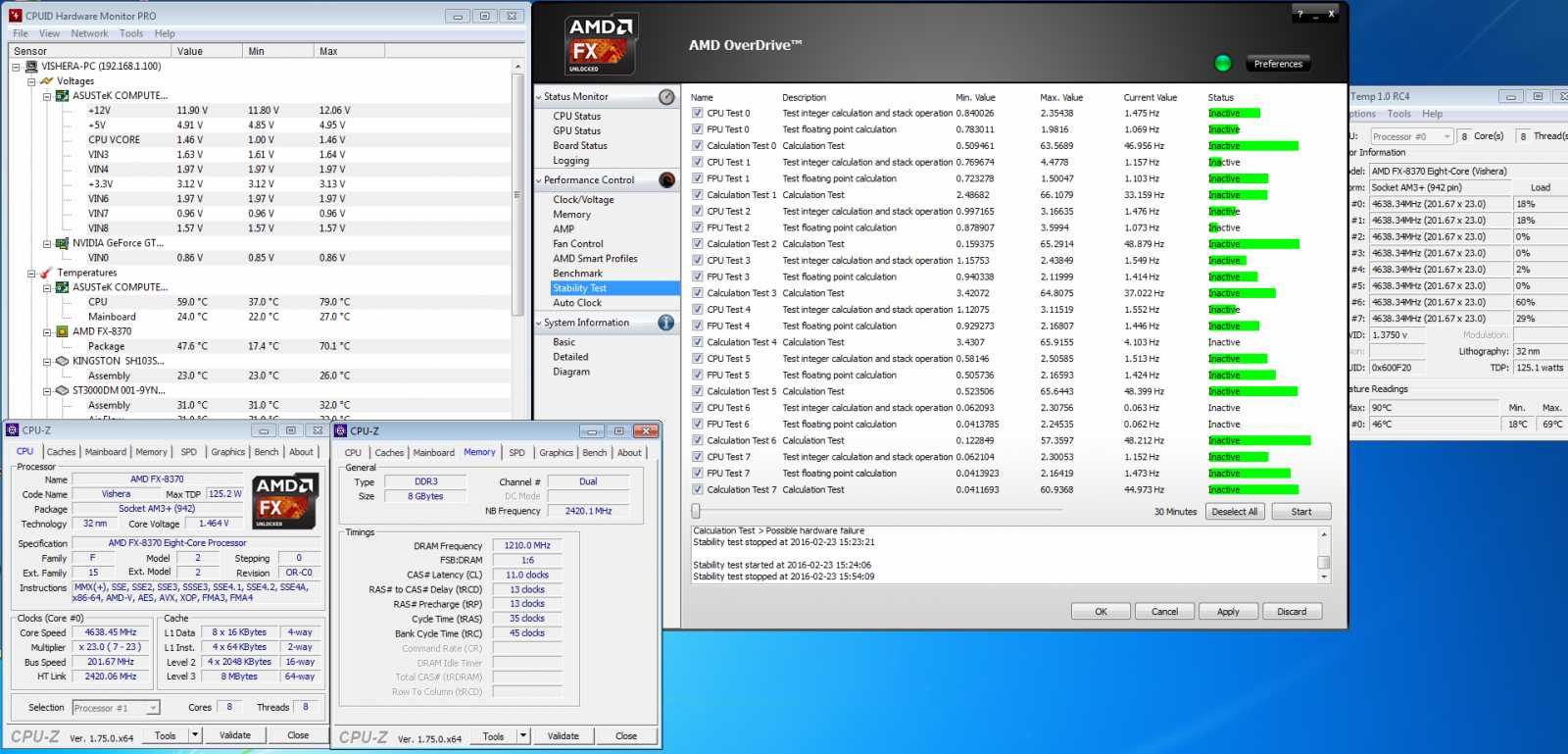Open the Processor selection dropdown in CPU-Z

[153, 708]
